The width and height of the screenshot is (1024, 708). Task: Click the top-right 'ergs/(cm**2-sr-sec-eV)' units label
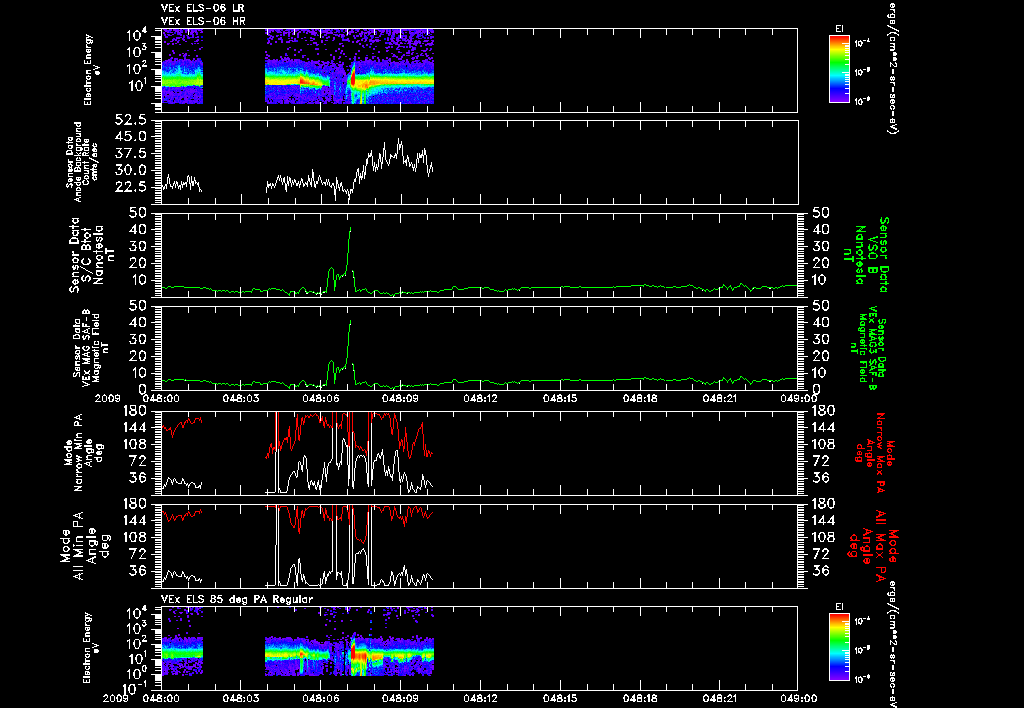click(x=892, y=67)
